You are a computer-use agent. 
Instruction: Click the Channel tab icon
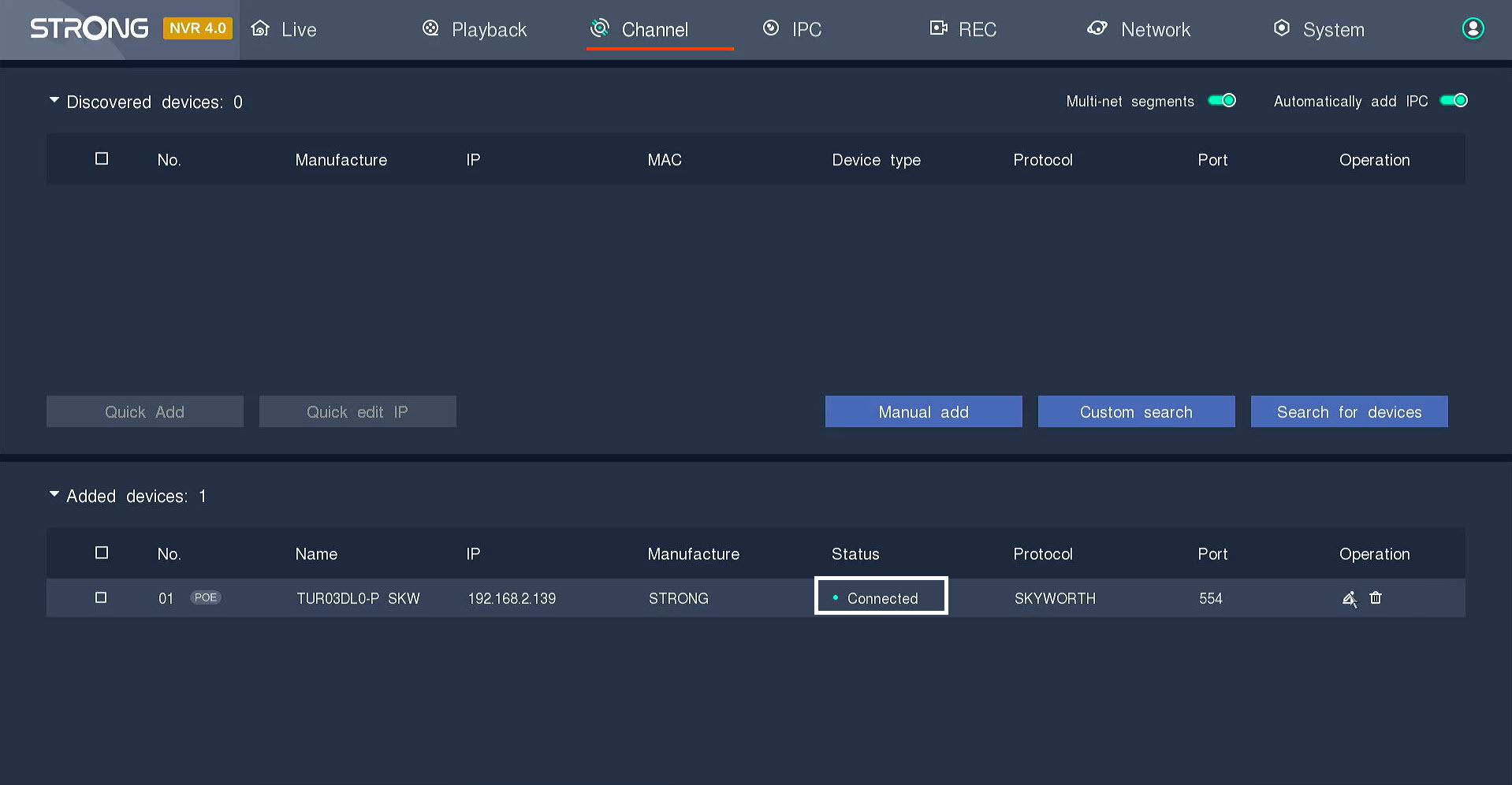600,28
